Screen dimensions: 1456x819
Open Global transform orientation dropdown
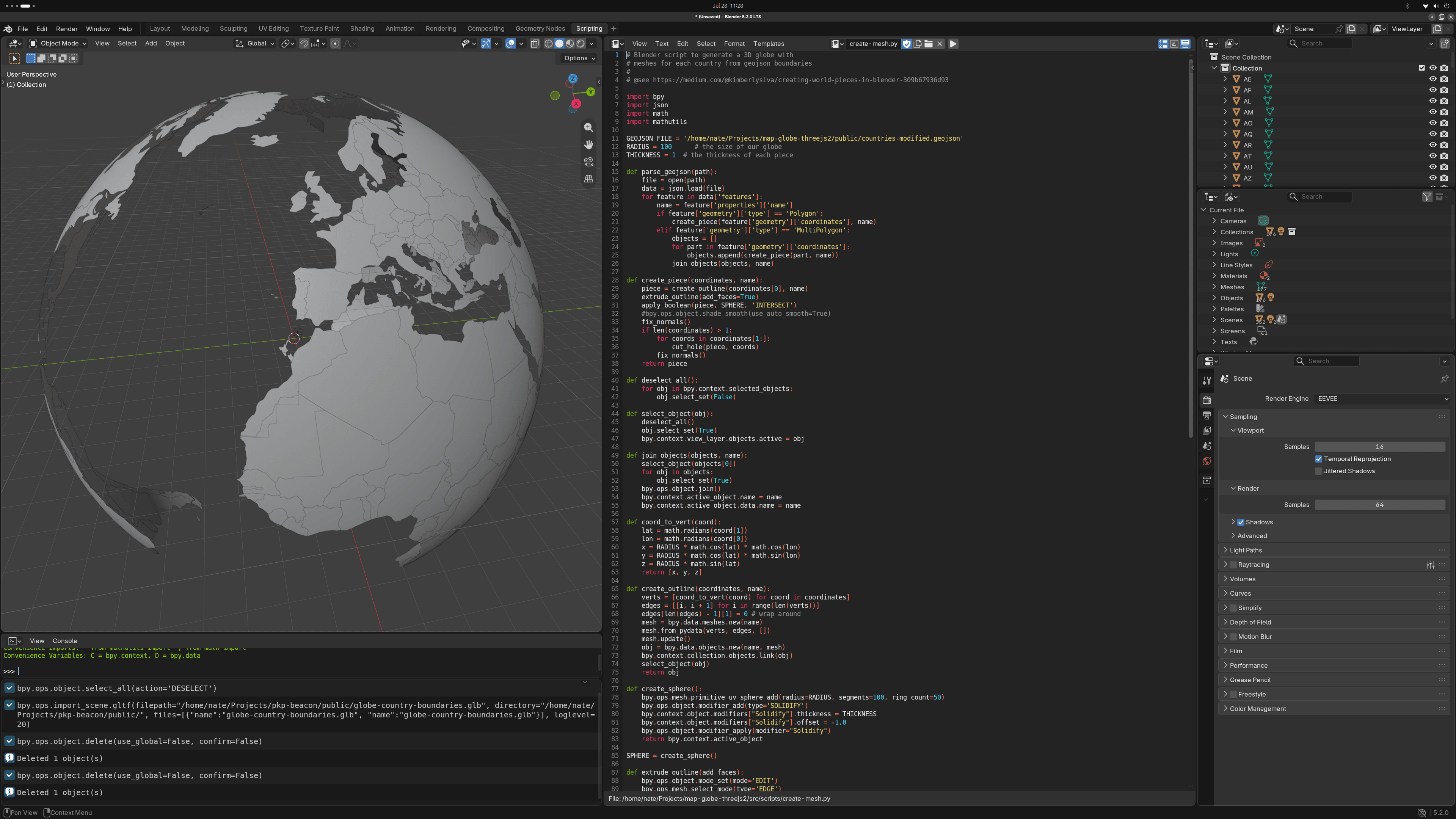pyautogui.click(x=255, y=44)
